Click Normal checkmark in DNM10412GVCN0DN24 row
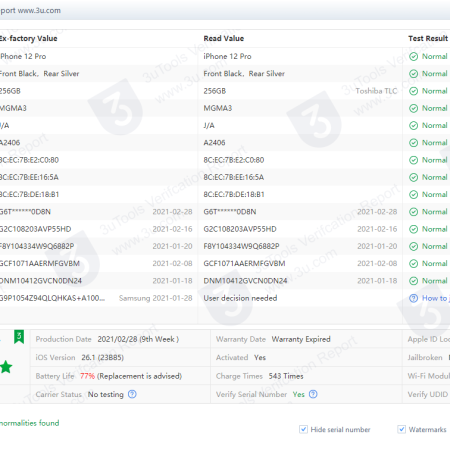The image size is (450, 450). pyautogui.click(x=413, y=281)
